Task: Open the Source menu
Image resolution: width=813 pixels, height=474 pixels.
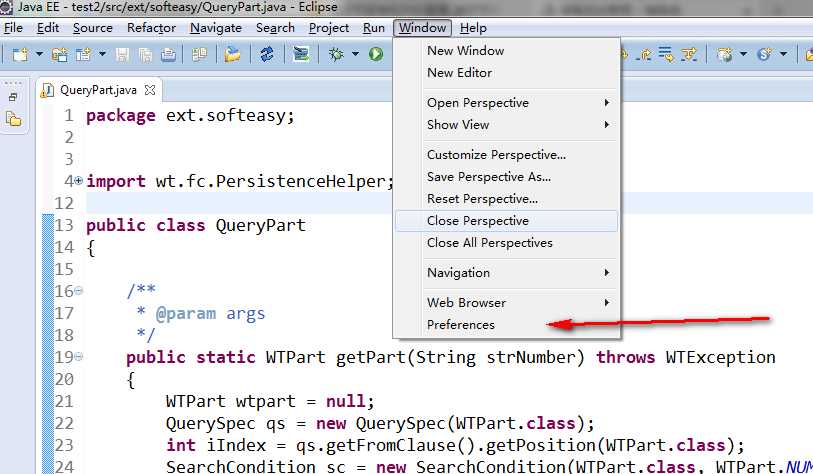Action: click(x=93, y=28)
